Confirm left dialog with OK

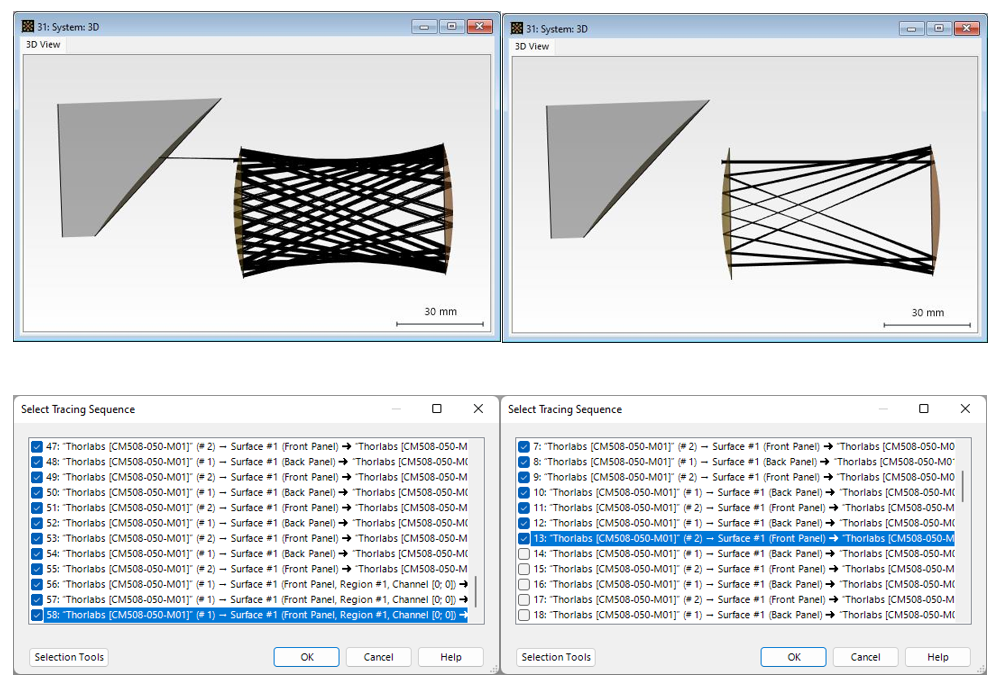[x=306, y=657]
